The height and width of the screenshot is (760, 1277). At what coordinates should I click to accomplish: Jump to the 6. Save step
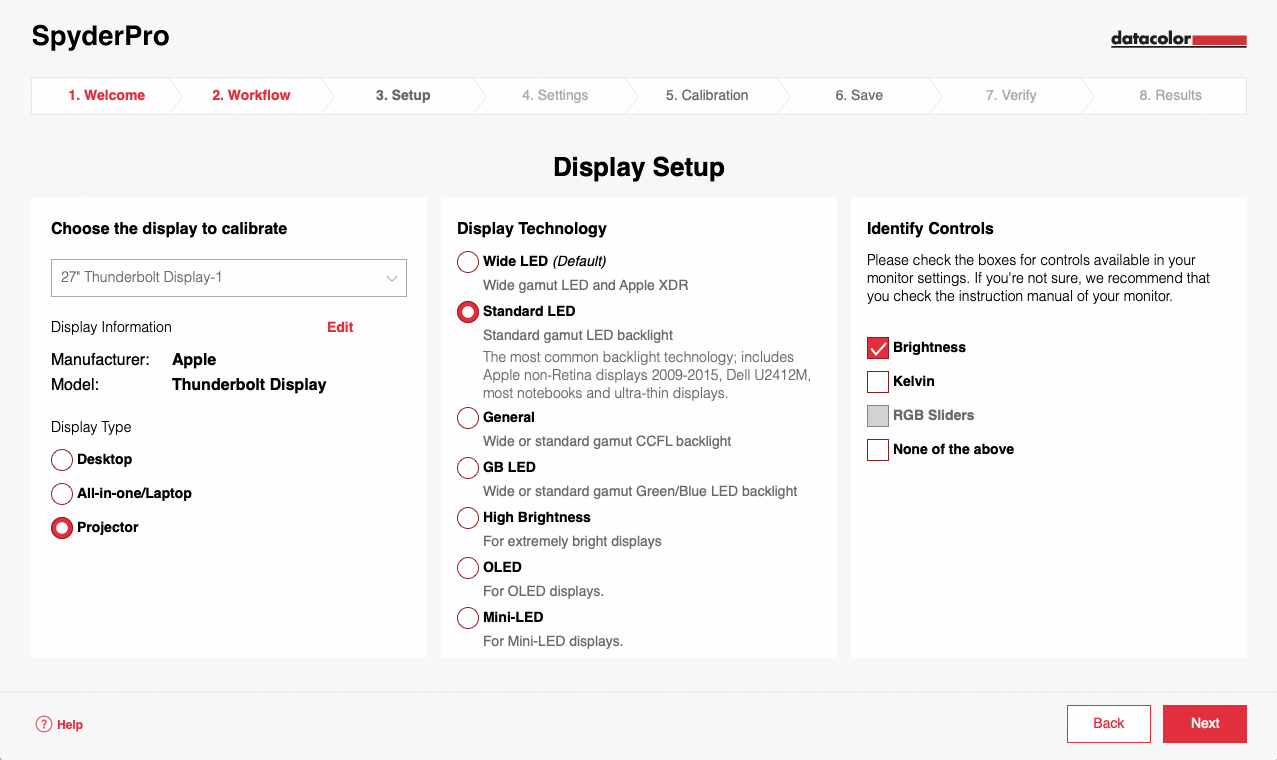pyautogui.click(x=859, y=96)
